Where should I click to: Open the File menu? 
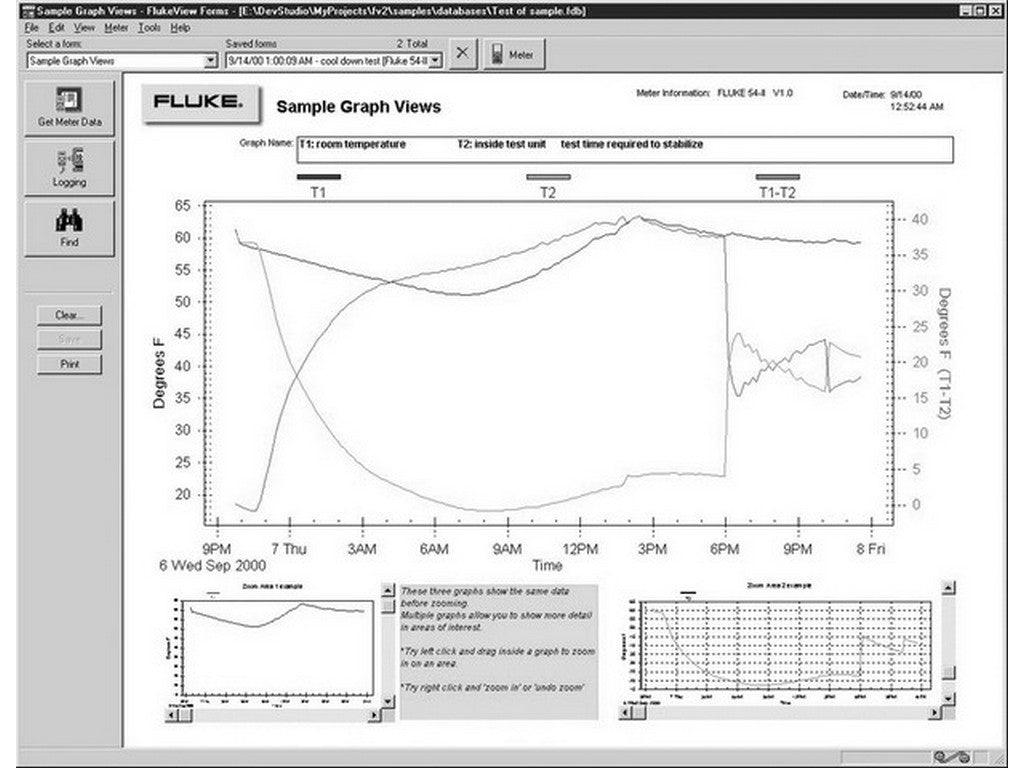coord(31,28)
